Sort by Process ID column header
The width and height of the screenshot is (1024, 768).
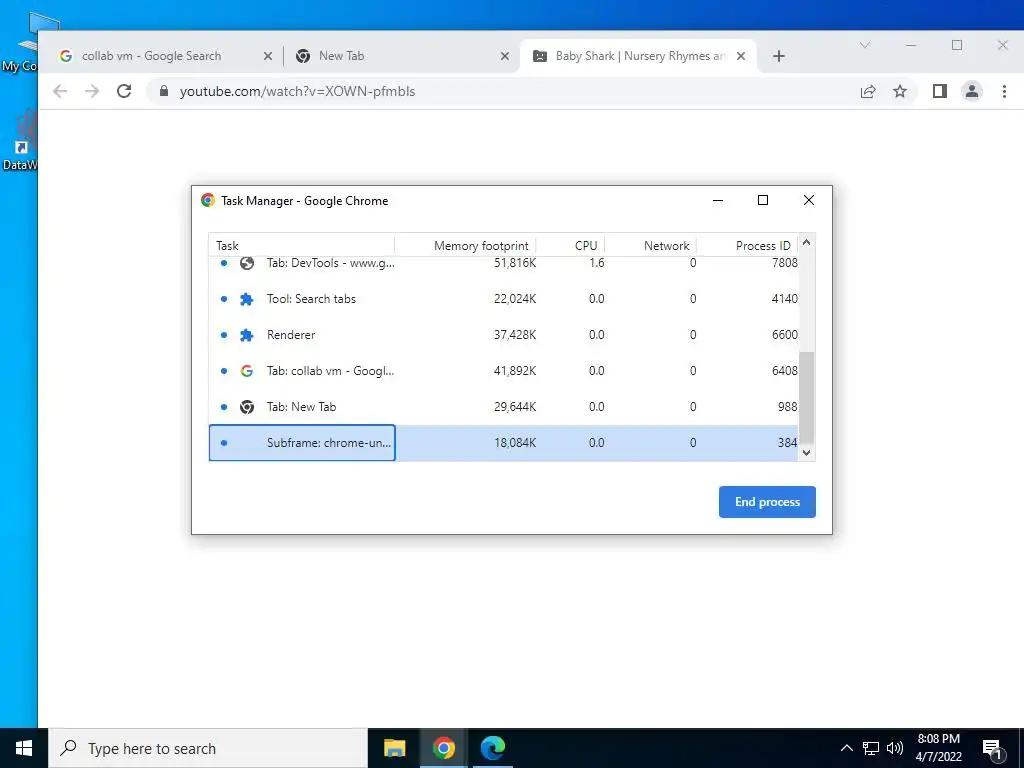(747, 246)
